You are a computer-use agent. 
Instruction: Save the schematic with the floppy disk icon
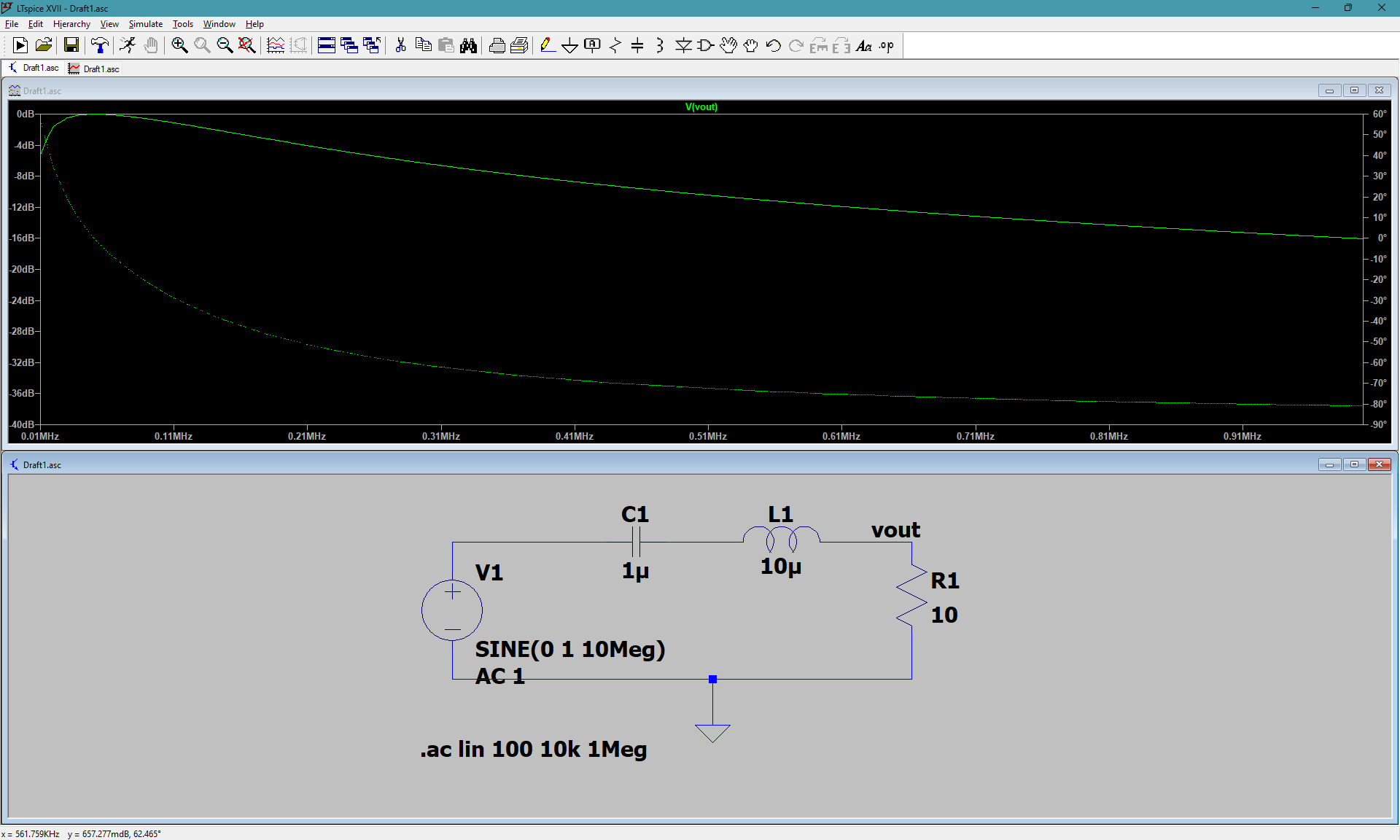click(71, 45)
